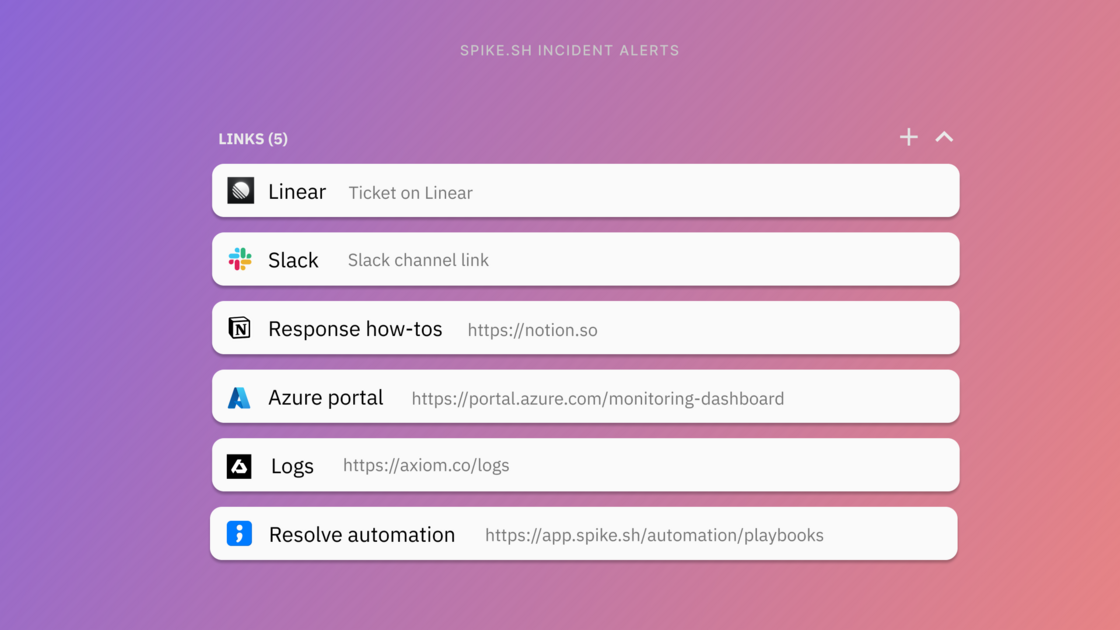Click the white add-link plus symbol
This screenshot has width=1120, height=630.
point(908,137)
